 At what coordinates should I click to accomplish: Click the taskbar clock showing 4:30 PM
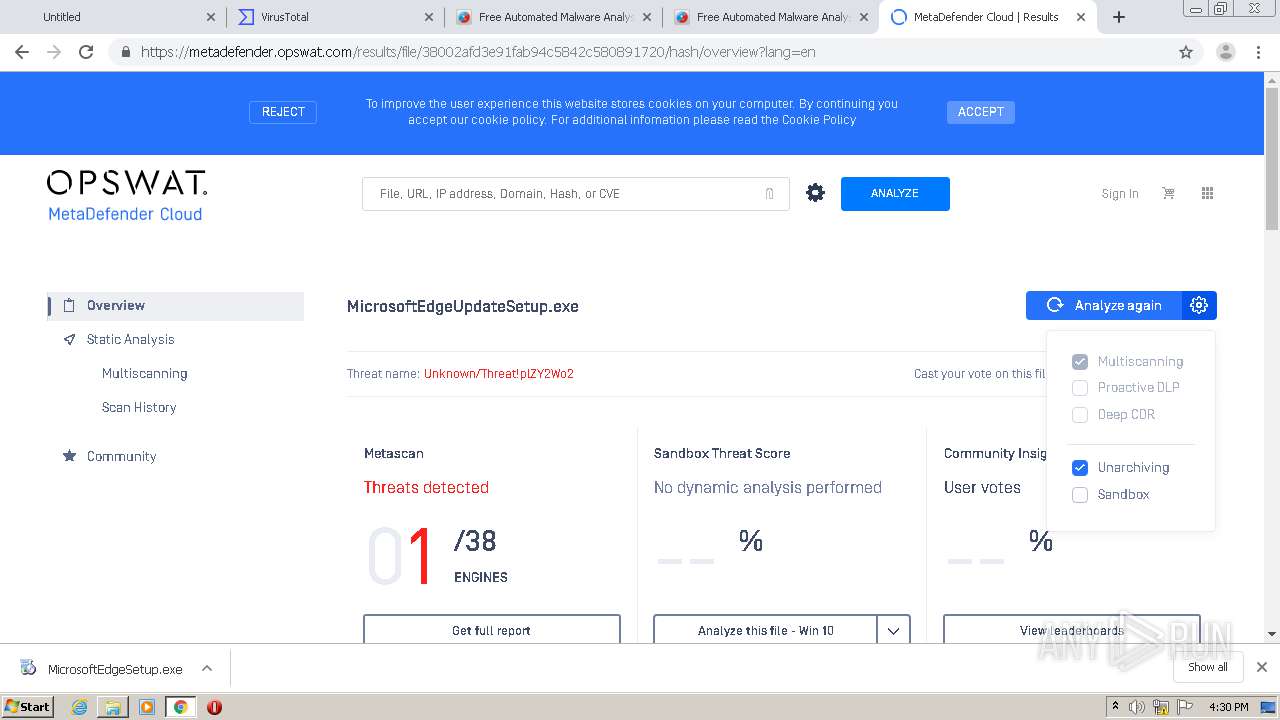1229,707
